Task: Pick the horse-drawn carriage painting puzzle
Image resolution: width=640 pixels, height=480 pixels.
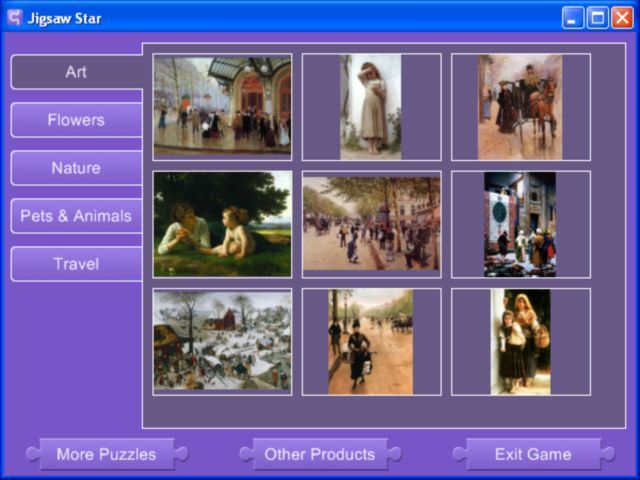Action: click(x=520, y=107)
